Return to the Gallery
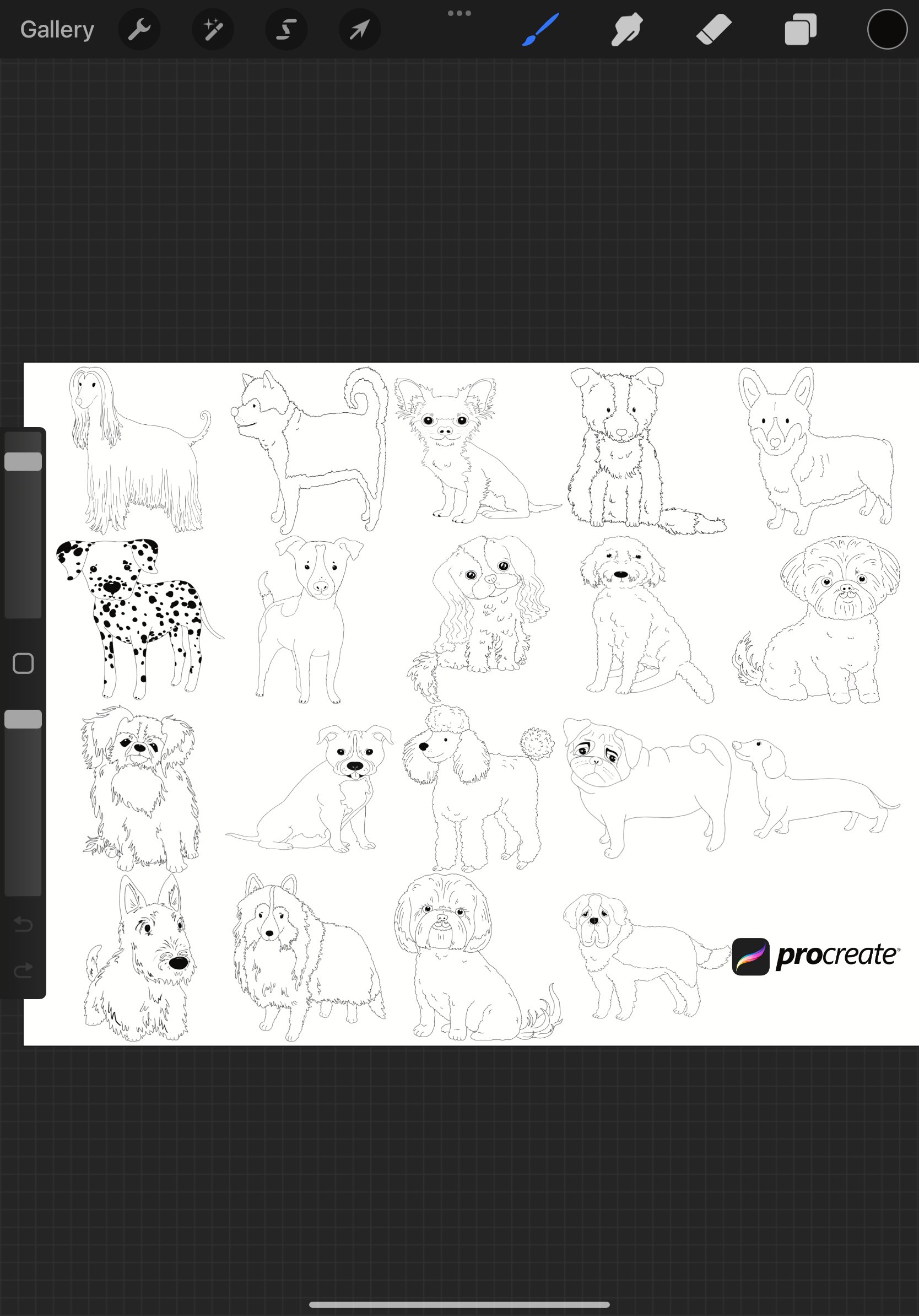 tap(56, 29)
